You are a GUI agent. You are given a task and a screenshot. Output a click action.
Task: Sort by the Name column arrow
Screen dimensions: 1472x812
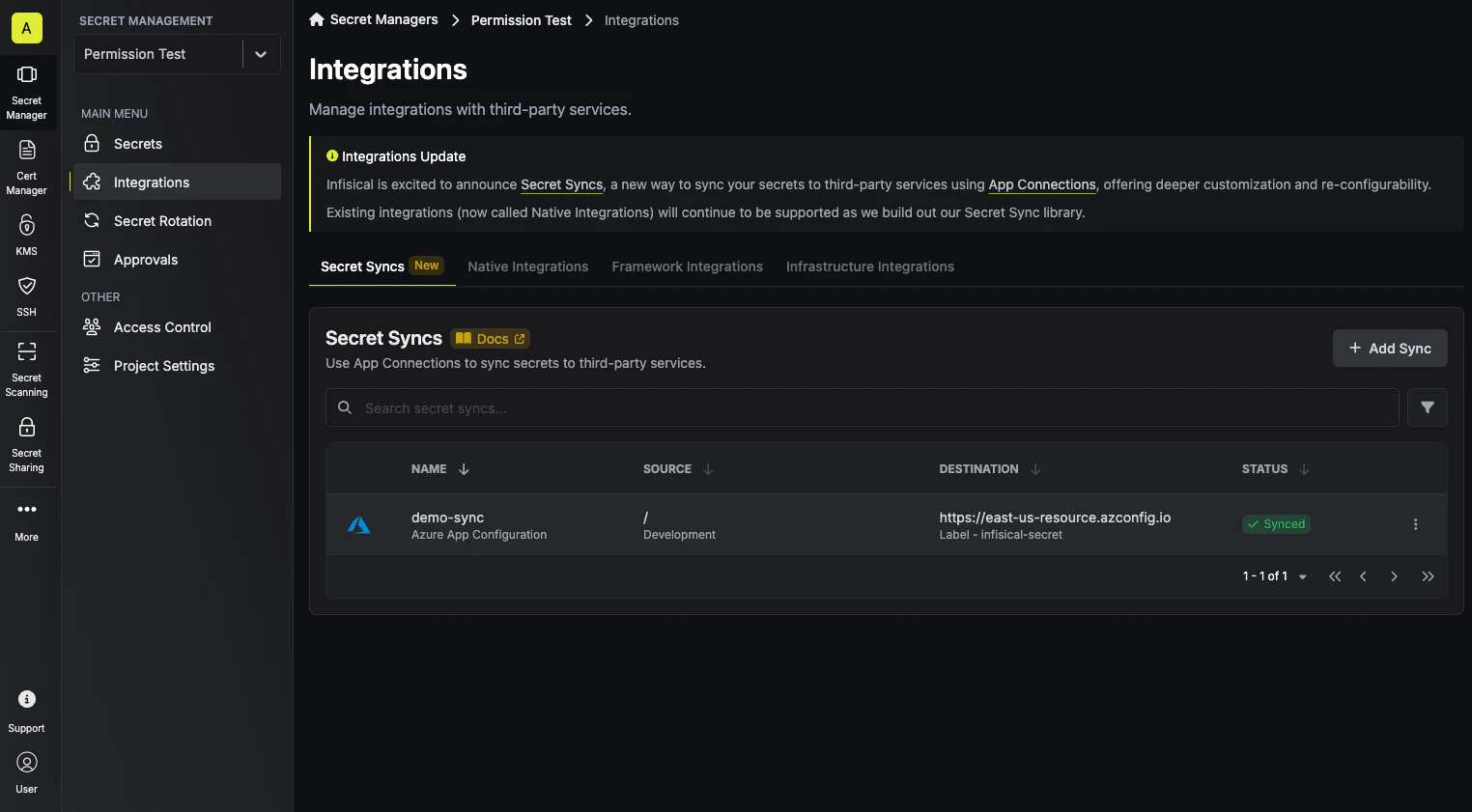[464, 469]
